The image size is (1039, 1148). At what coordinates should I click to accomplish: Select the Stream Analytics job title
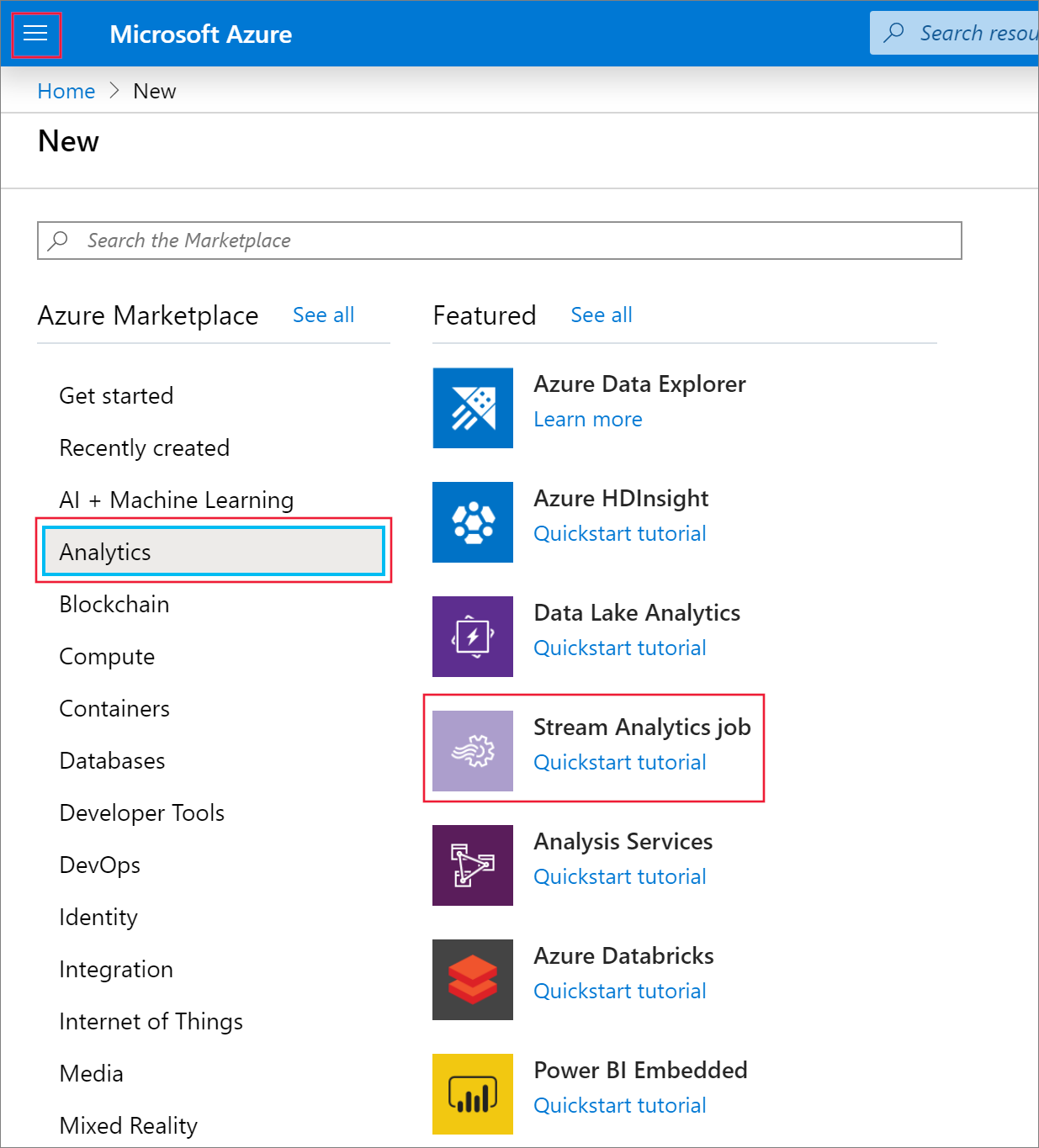point(642,727)
